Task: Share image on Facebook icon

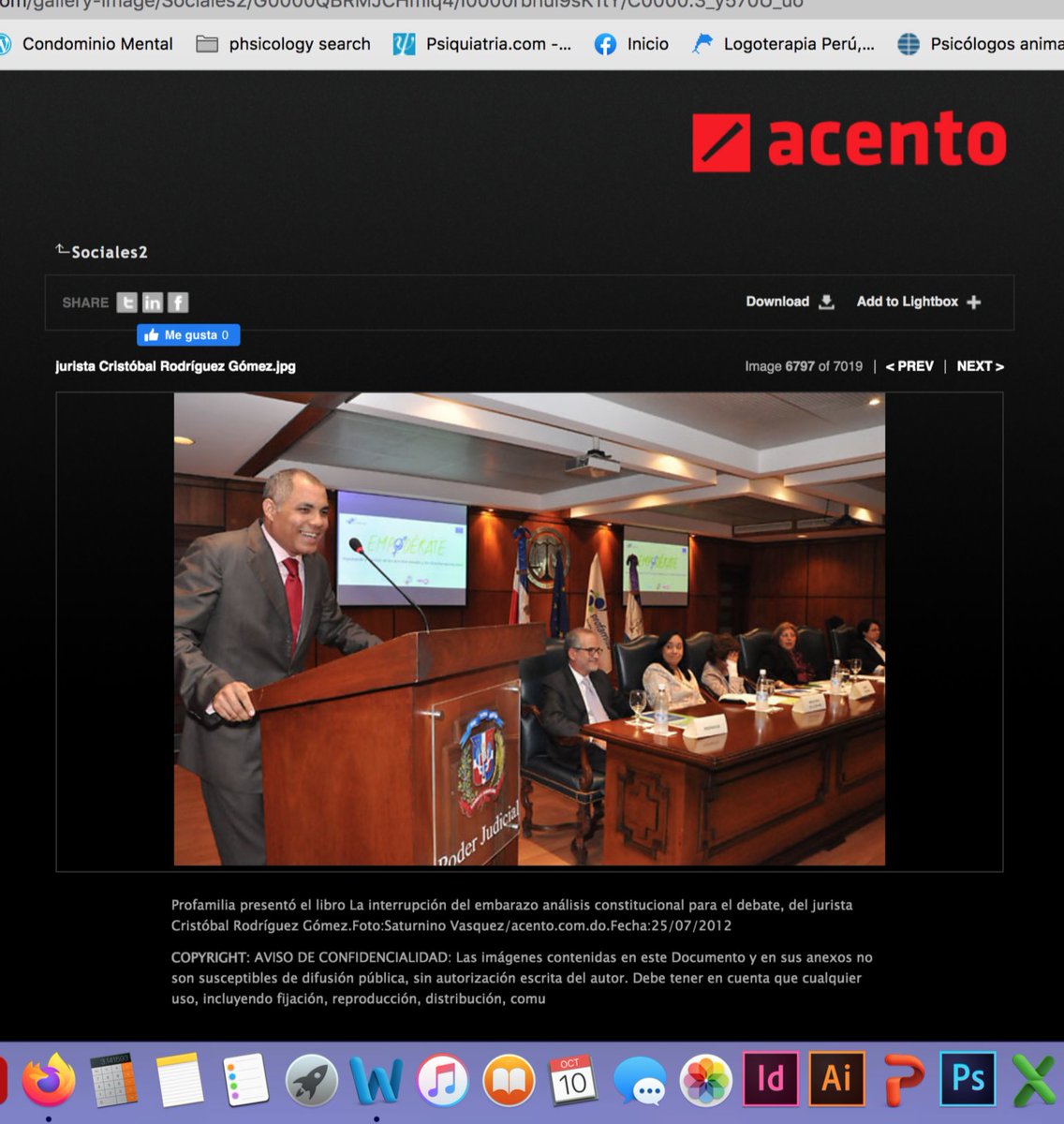Action: point(178,303)
